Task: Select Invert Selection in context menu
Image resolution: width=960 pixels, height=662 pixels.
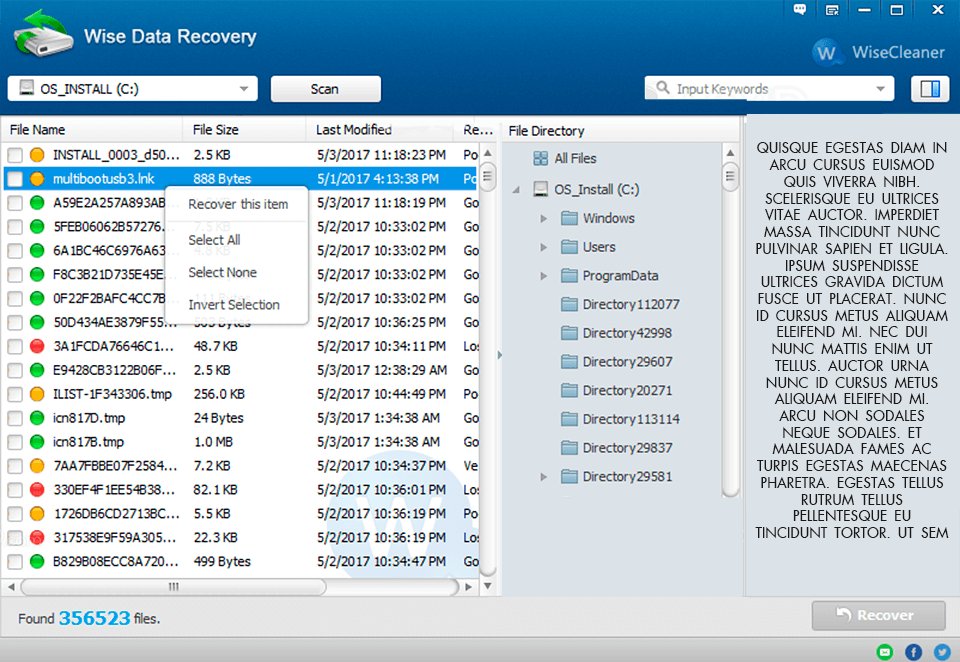Action: coord(236,305)
